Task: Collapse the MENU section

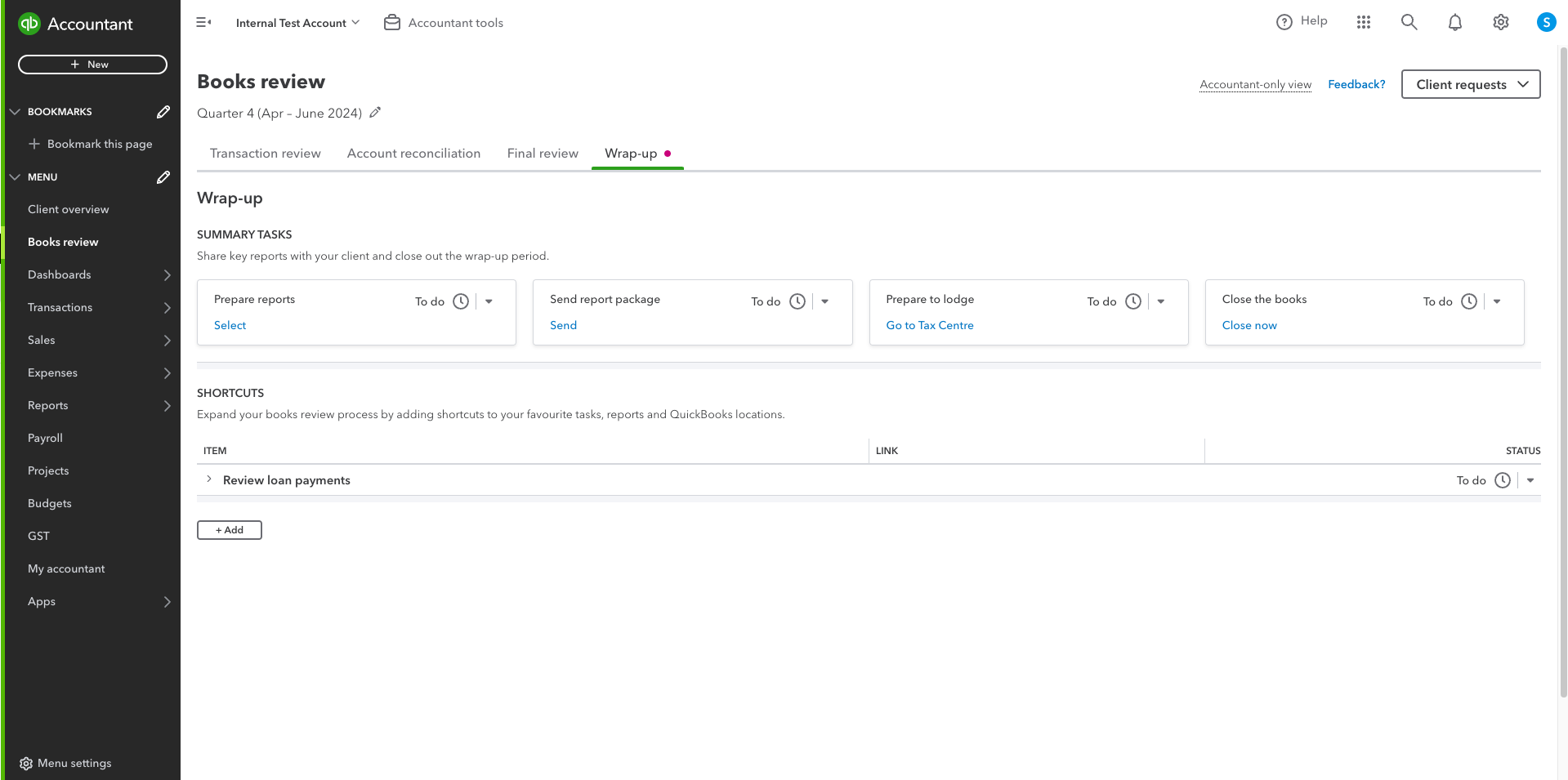Action: tap(15, 177)
